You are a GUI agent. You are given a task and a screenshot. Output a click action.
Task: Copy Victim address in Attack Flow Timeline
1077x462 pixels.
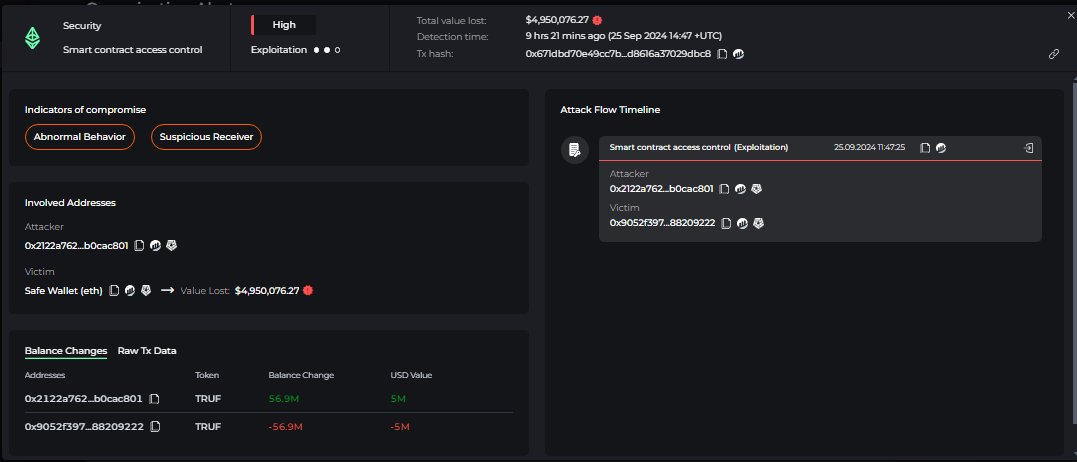pyautogui.click(x=726, y=223)
